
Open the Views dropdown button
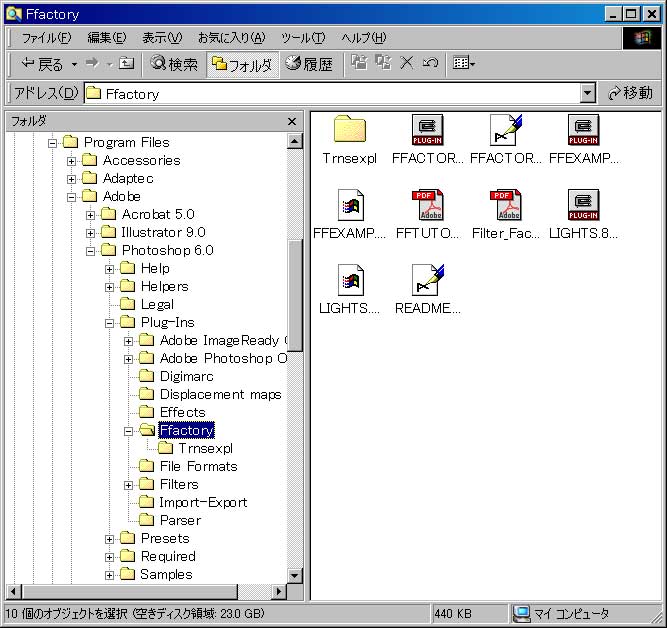(x=464, y=63)
